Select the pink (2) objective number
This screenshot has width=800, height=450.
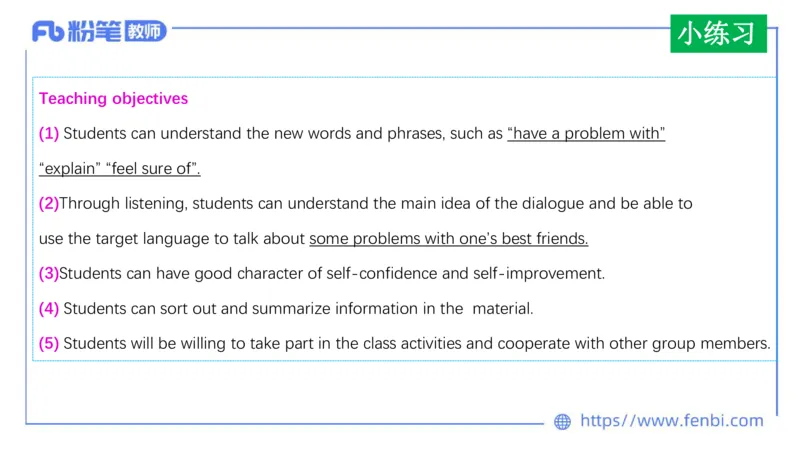point(49,204)
